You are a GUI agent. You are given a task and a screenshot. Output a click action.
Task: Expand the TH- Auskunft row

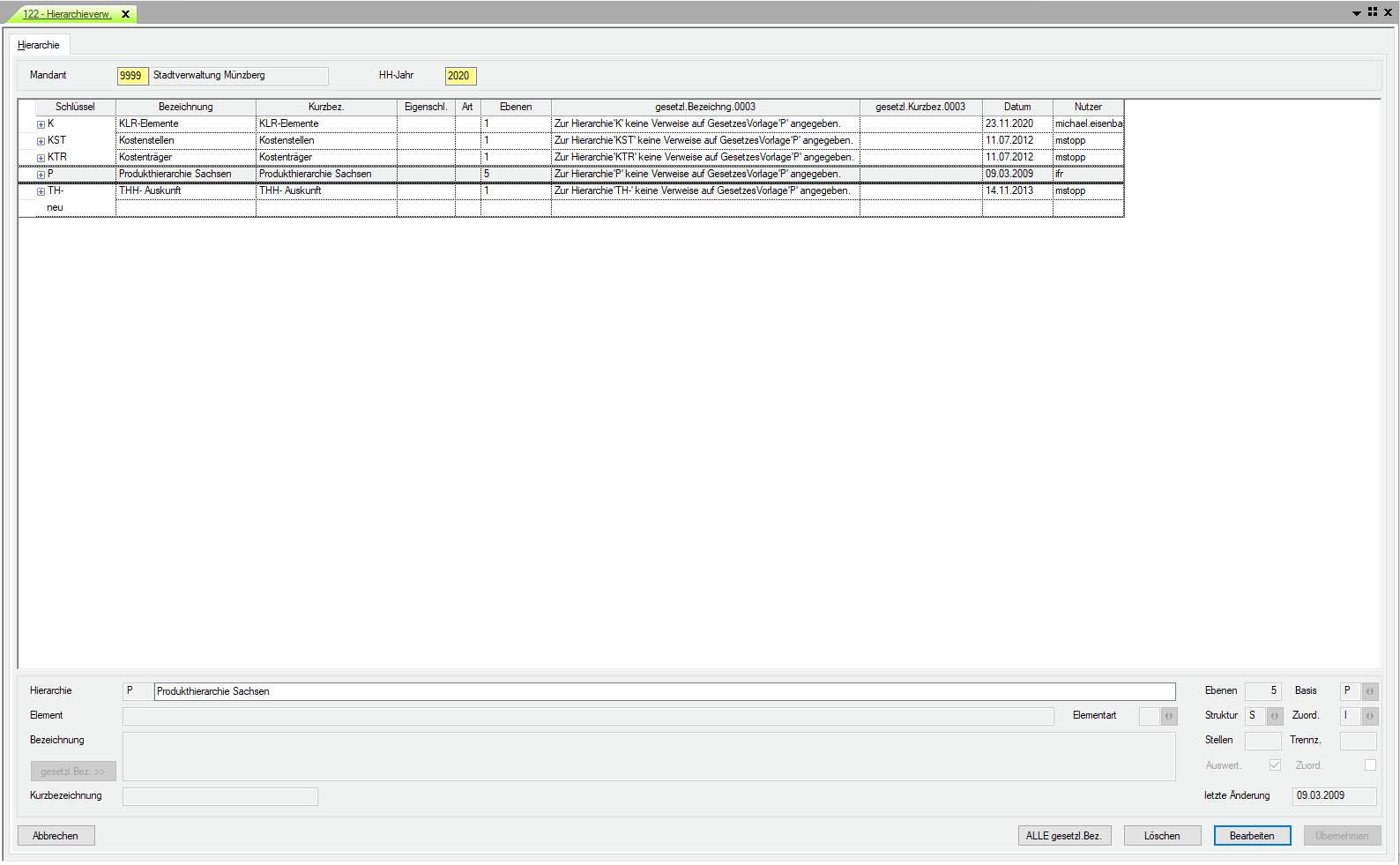[x=41, y=191]
